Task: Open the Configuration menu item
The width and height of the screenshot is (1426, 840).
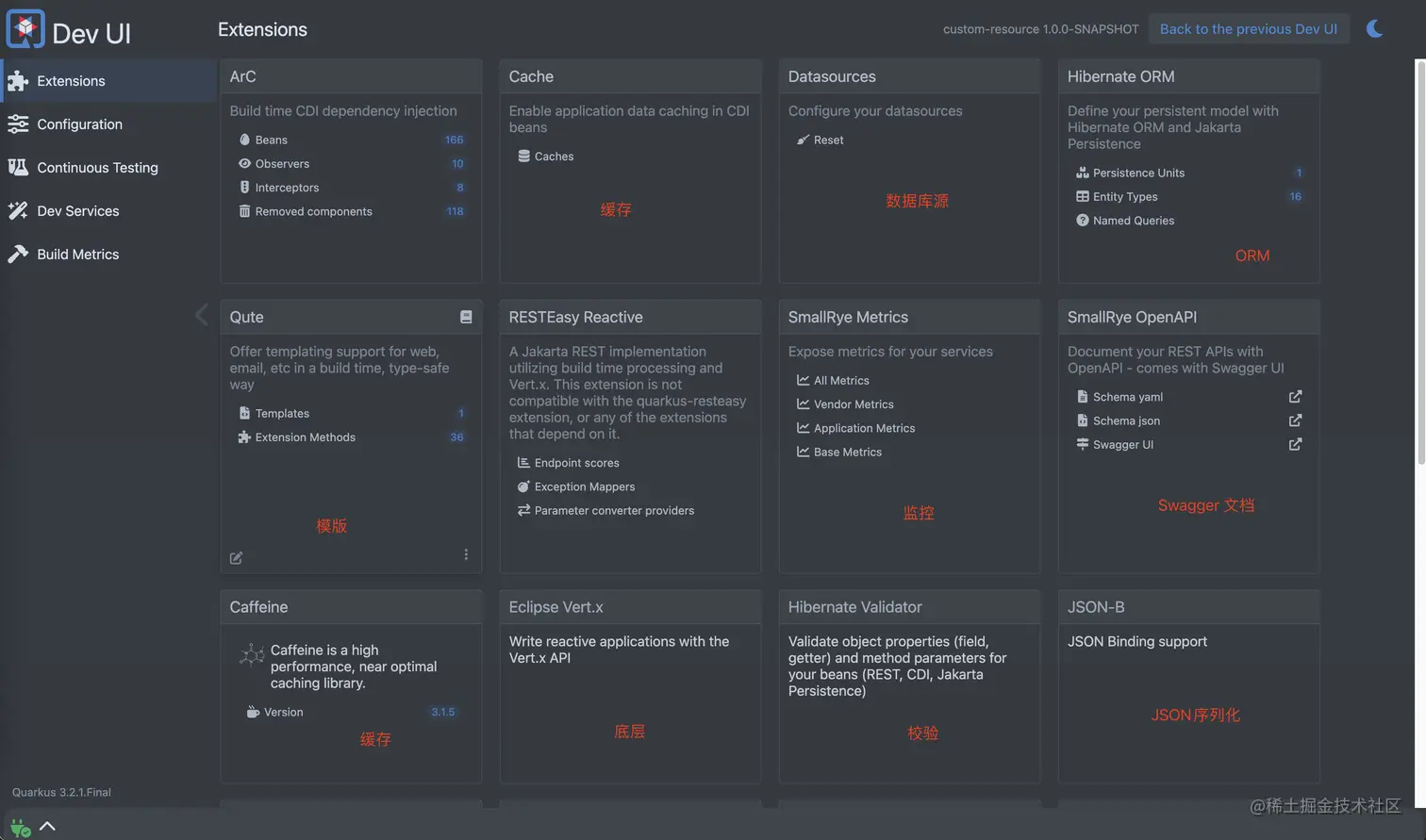Action: [79, 124]
